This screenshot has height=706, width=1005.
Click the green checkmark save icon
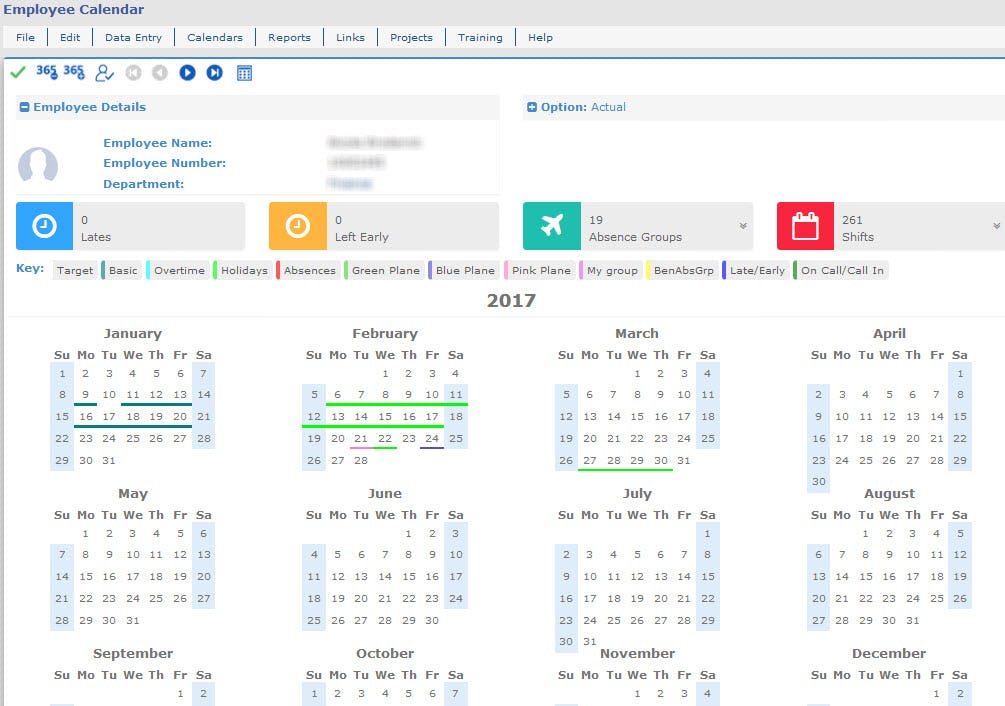[17, 72]
